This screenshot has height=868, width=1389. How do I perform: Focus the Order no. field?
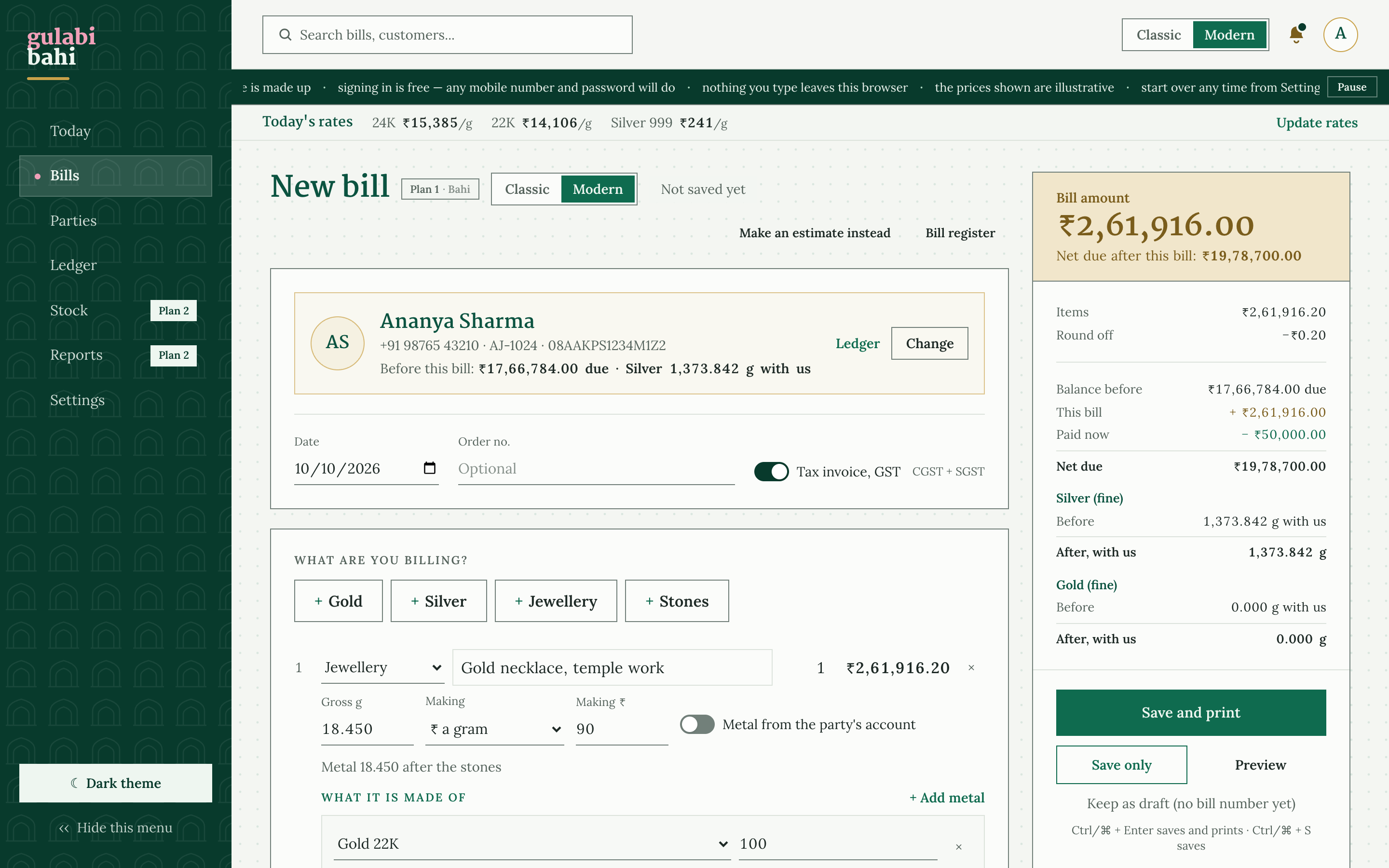pyautogui.click(x=596, y=469)
